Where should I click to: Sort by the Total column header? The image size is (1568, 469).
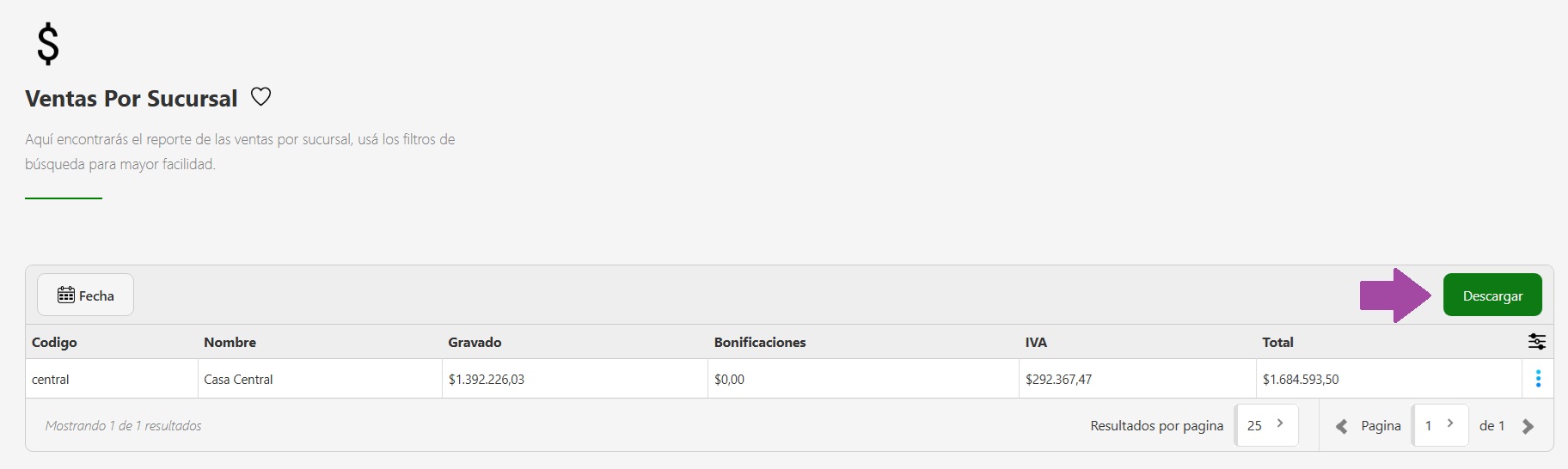tap(1277, 342)
